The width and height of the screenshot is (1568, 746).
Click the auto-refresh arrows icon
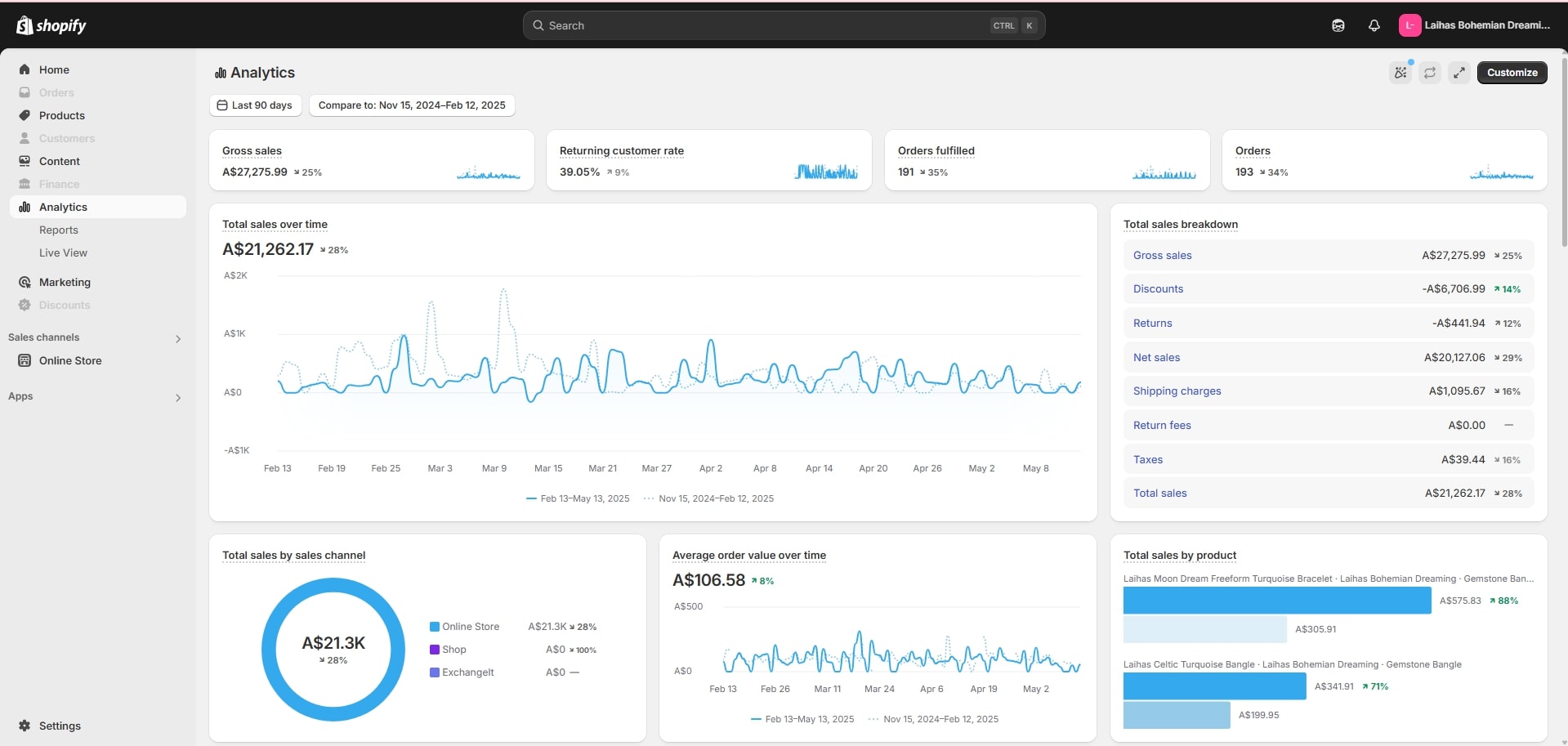(1429, 73)
